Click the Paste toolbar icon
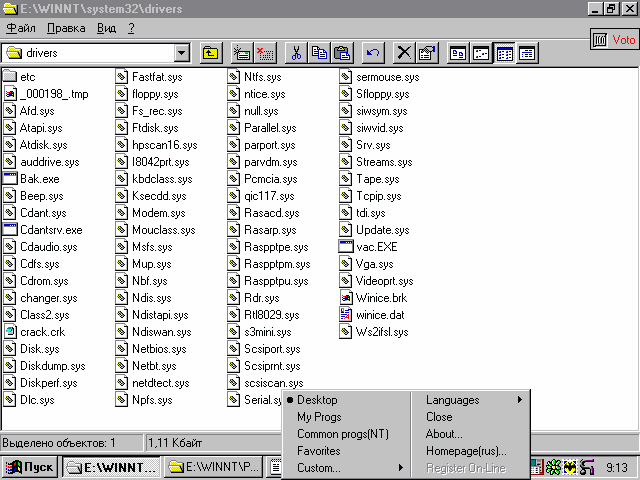Screen dimensions: 640x480 [342, 53]
